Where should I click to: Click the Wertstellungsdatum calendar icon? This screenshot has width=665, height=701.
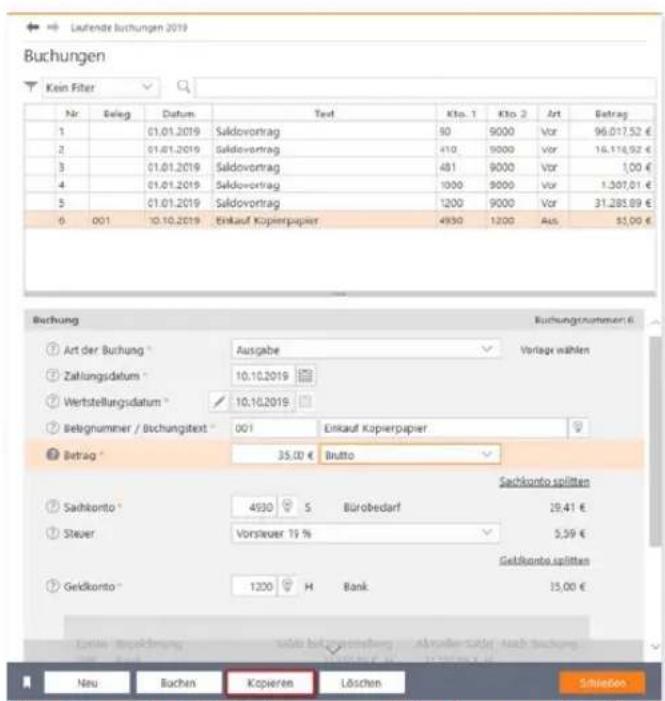(x=305, y=401)
